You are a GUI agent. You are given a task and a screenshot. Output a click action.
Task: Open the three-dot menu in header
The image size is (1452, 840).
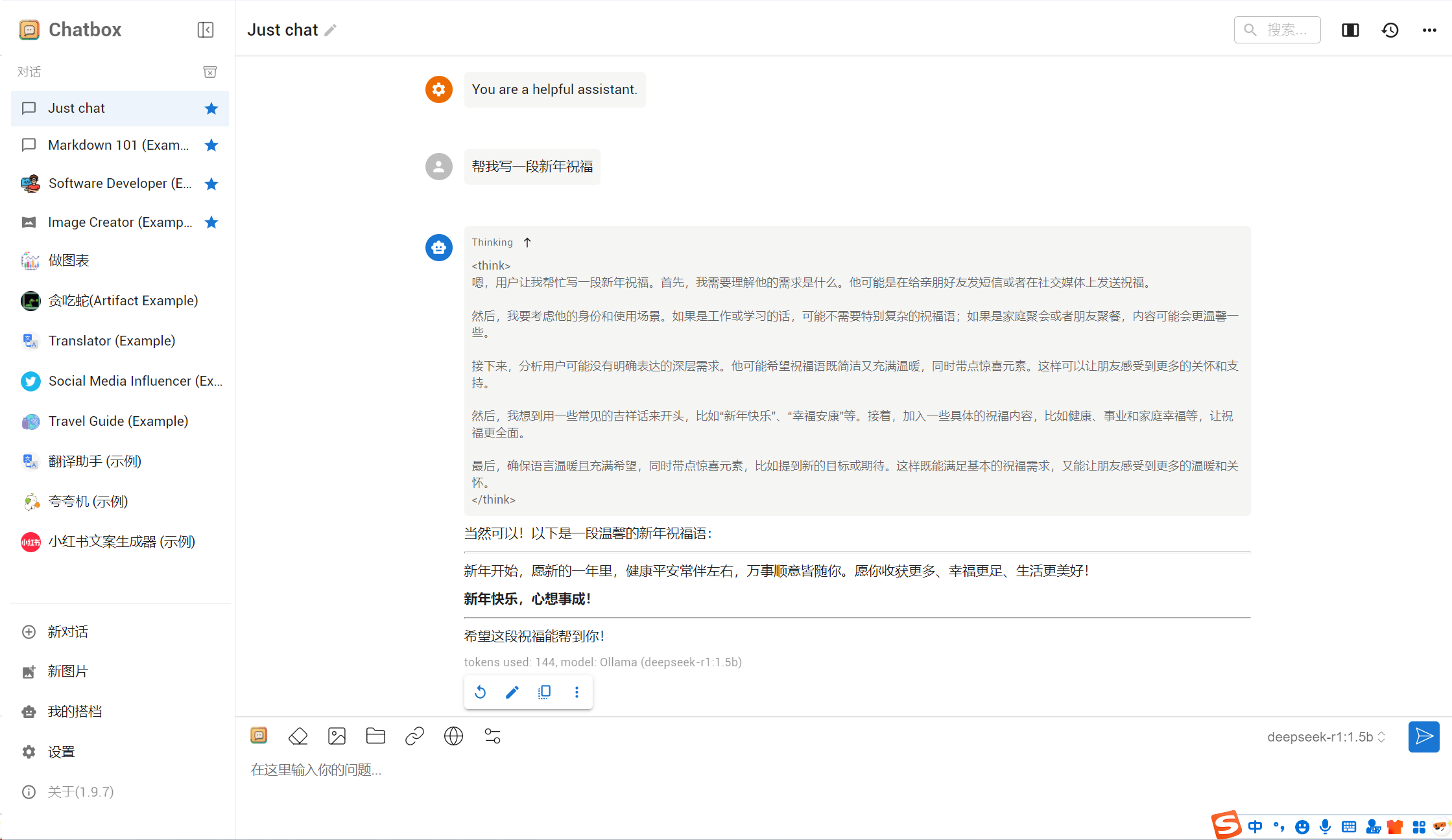coord(1429,30)
